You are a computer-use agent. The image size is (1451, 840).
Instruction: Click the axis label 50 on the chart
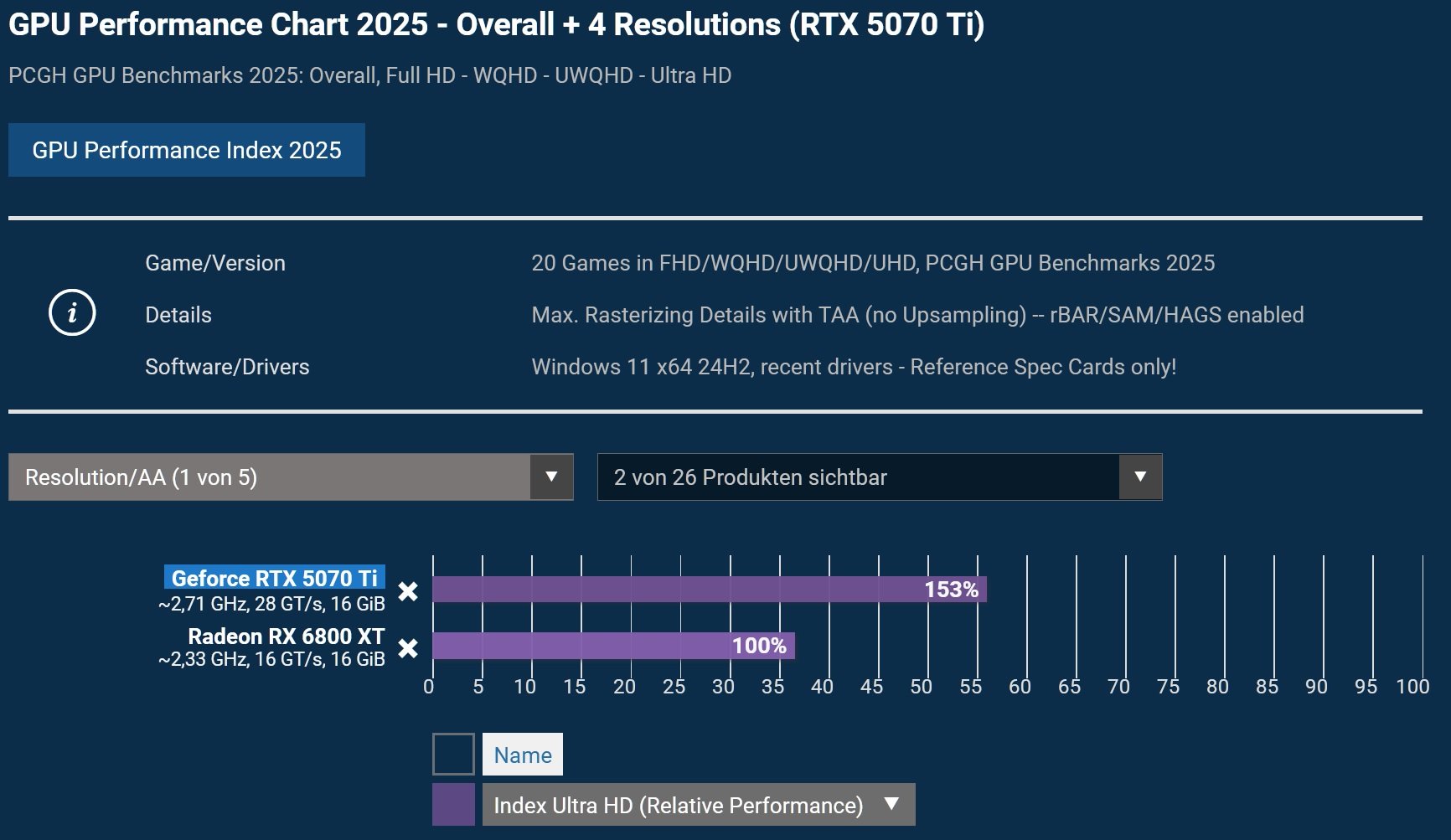pos(921,687)
